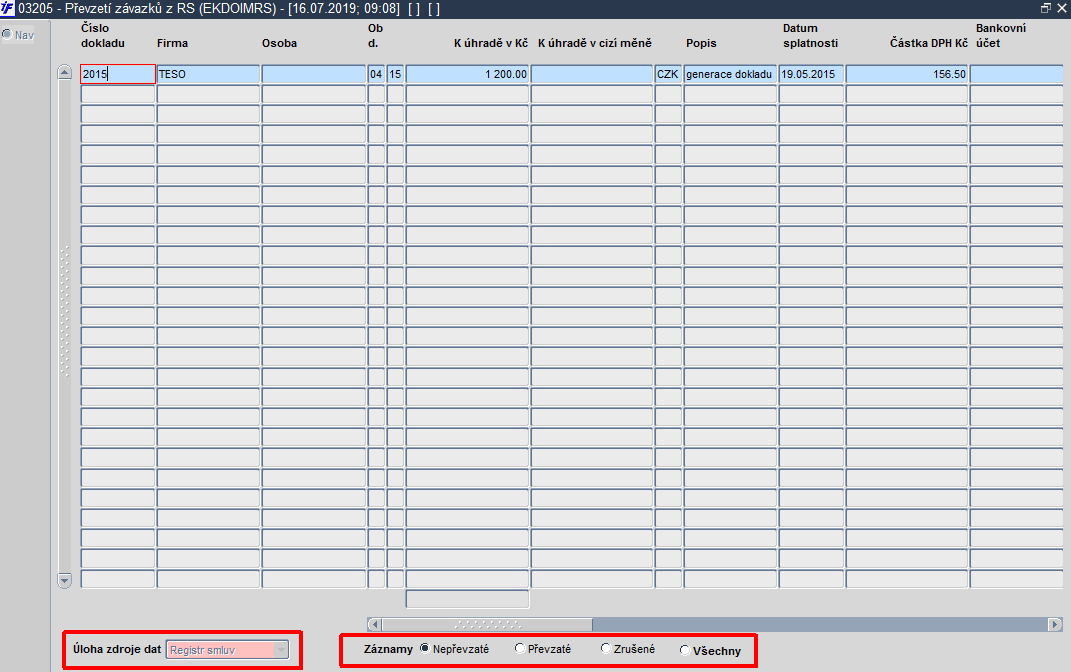1071x672 pixels.
Task: Click the Částka DPH Kč column header
Action: point(929,43)
